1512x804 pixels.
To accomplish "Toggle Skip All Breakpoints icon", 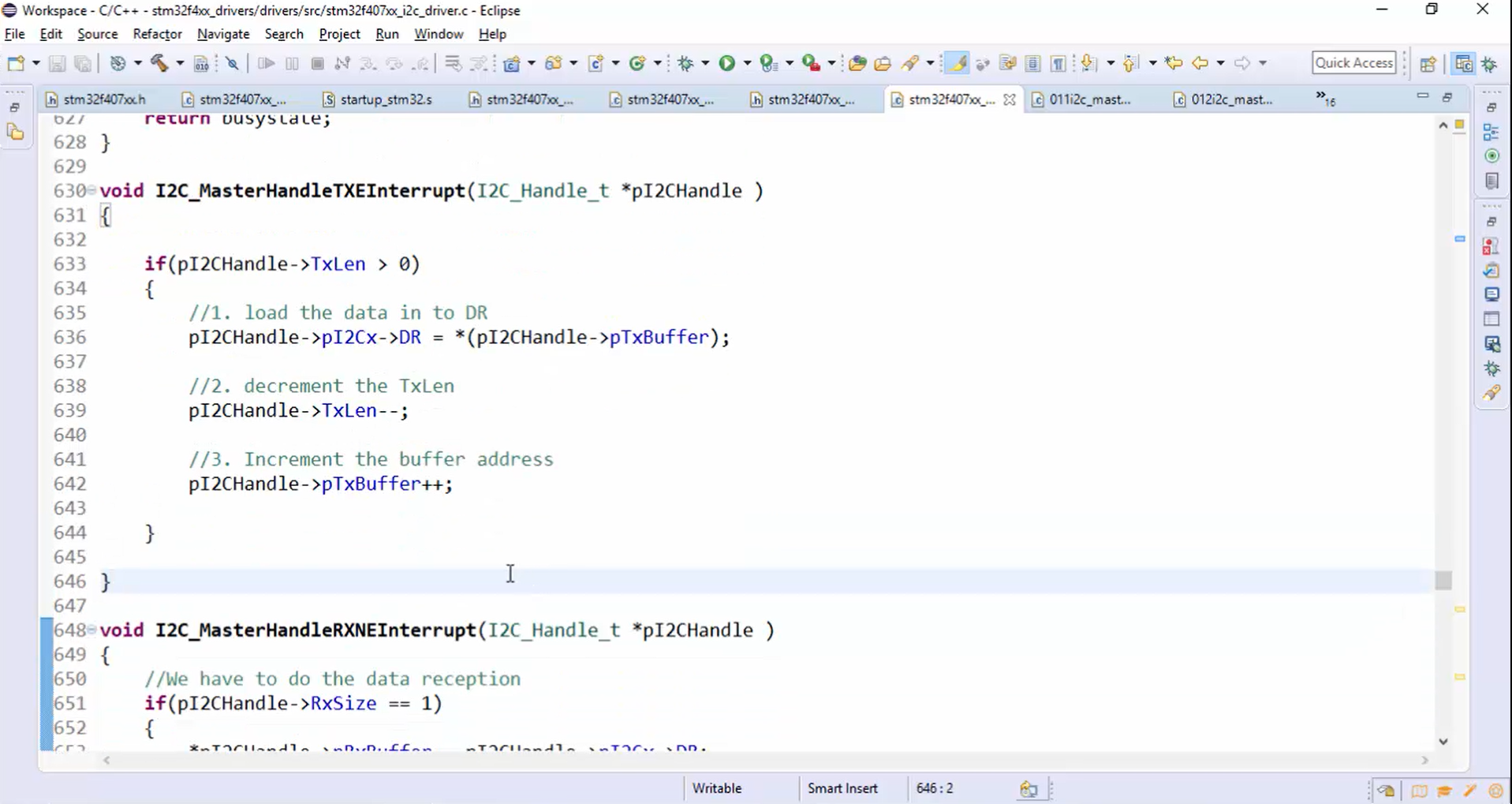I will [x=232, y=63].
